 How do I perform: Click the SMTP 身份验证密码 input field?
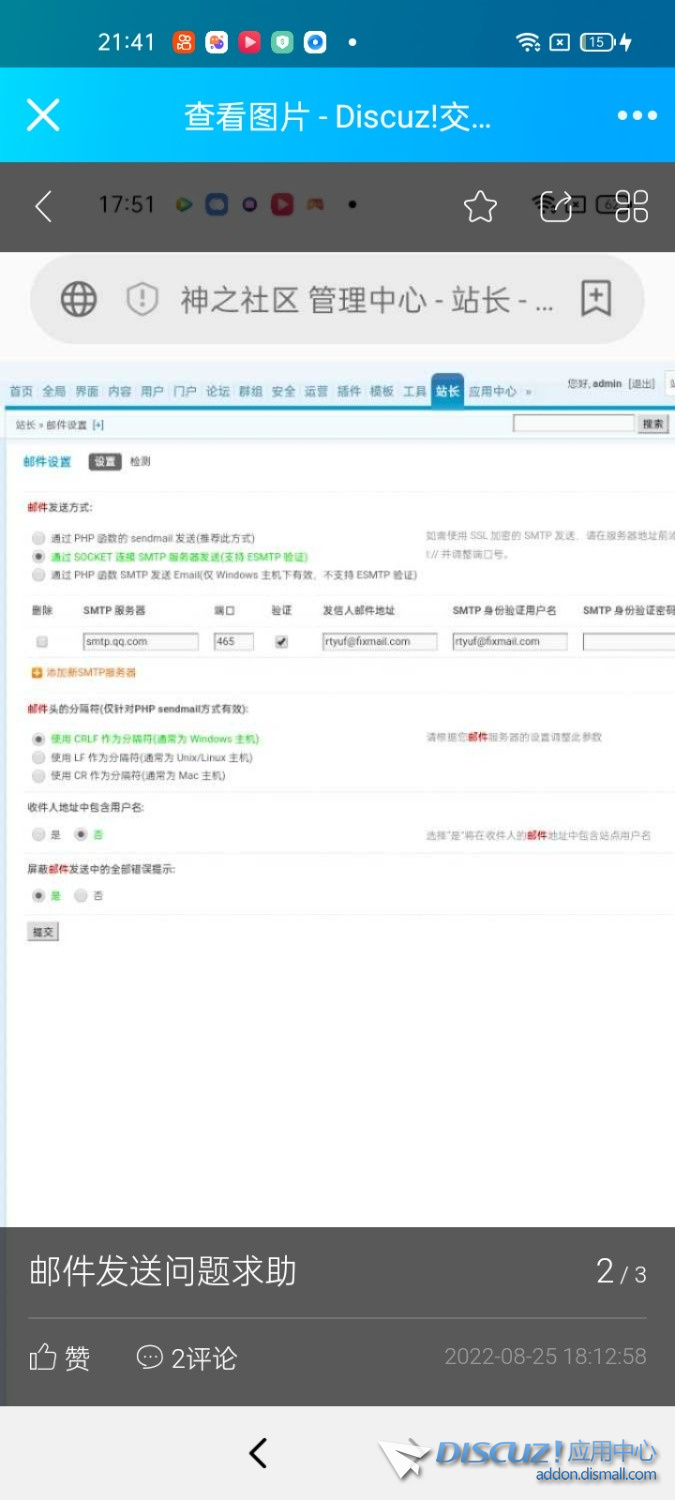point(629,642)
